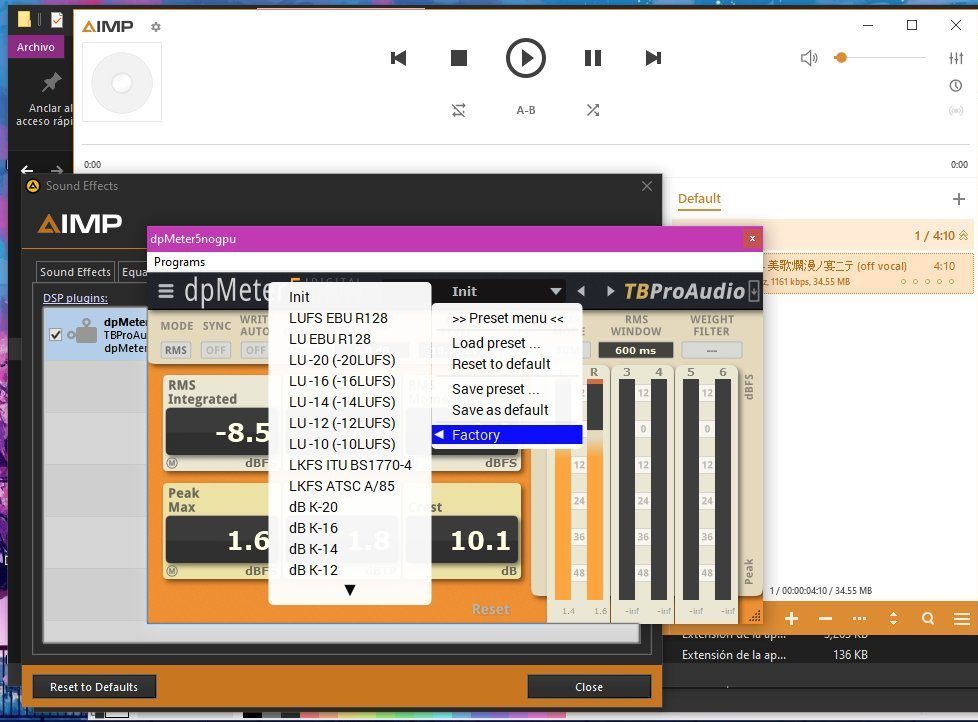Load previous preset with left arrow
978x722 pixels.
pyautogui.click(x=581, y=291)
